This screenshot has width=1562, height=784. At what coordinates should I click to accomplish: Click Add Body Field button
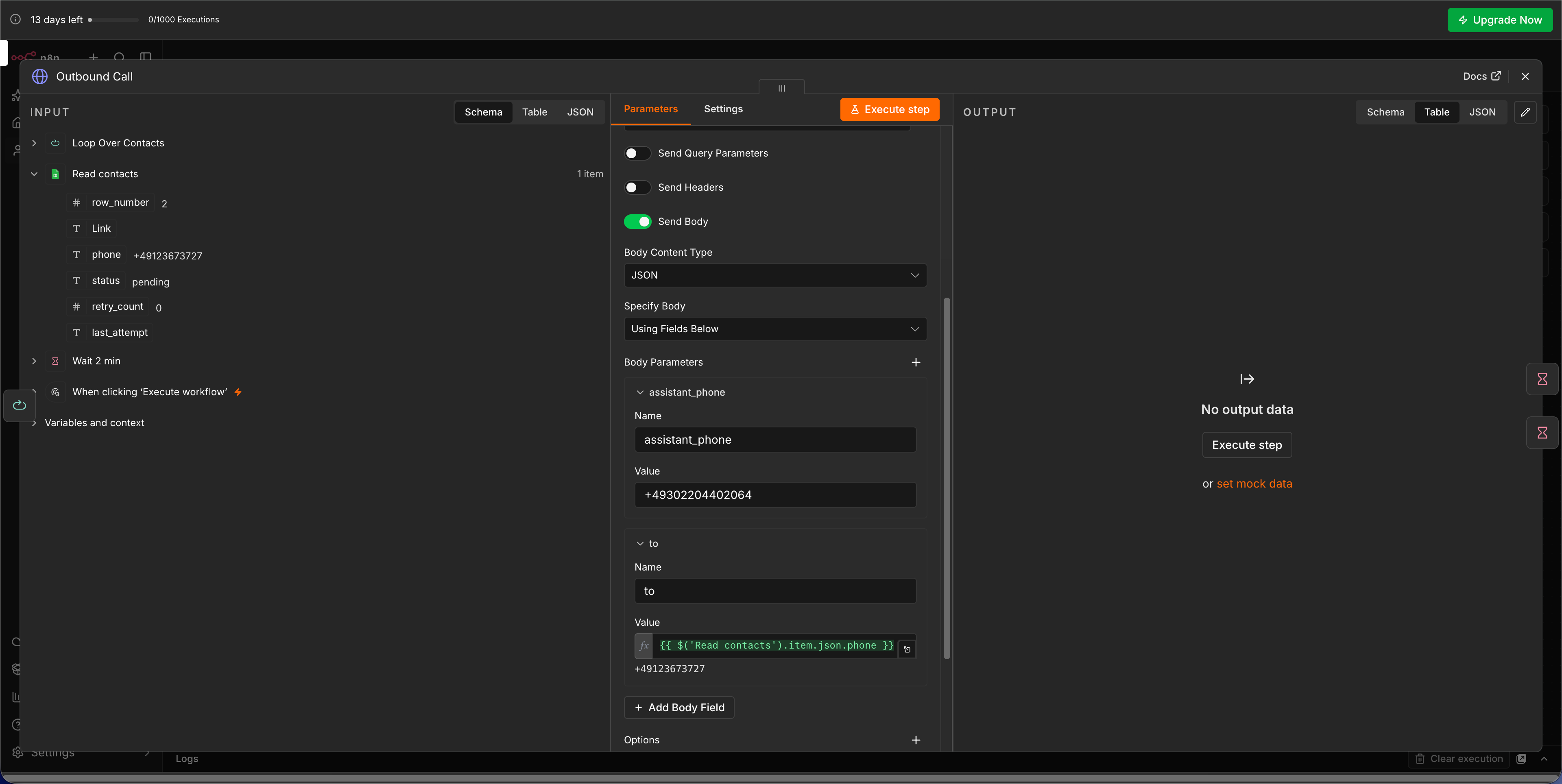(x=679, y=708)
